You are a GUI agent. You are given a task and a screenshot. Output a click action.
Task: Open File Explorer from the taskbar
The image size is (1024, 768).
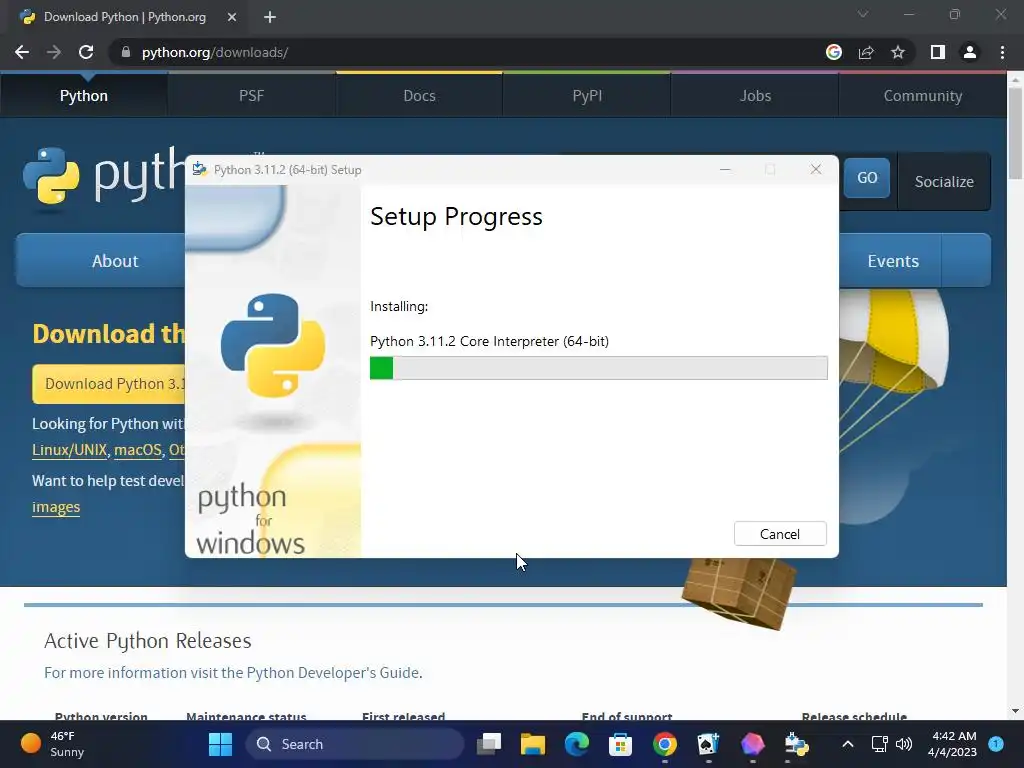point(532,744)
